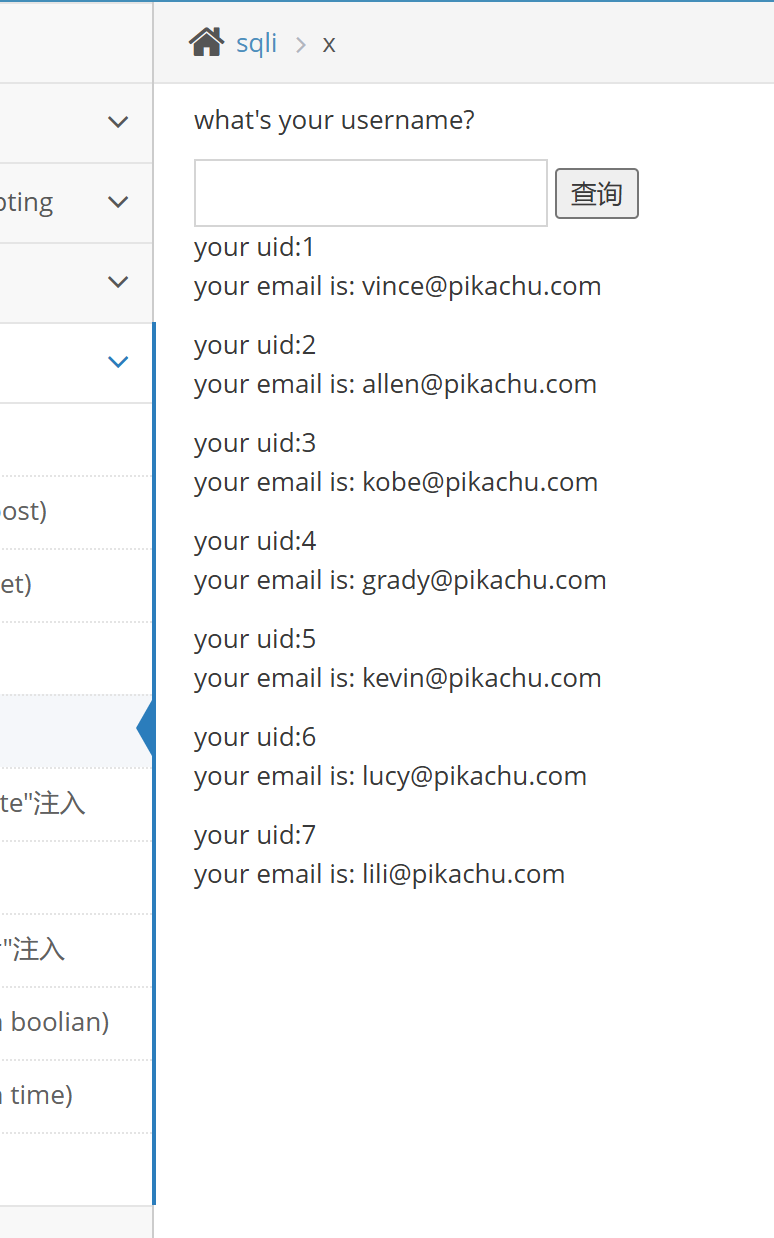Collapse the section with the blue chevron
The height and width of the screenshot is (1238, 774).
(x=118, y=362)
